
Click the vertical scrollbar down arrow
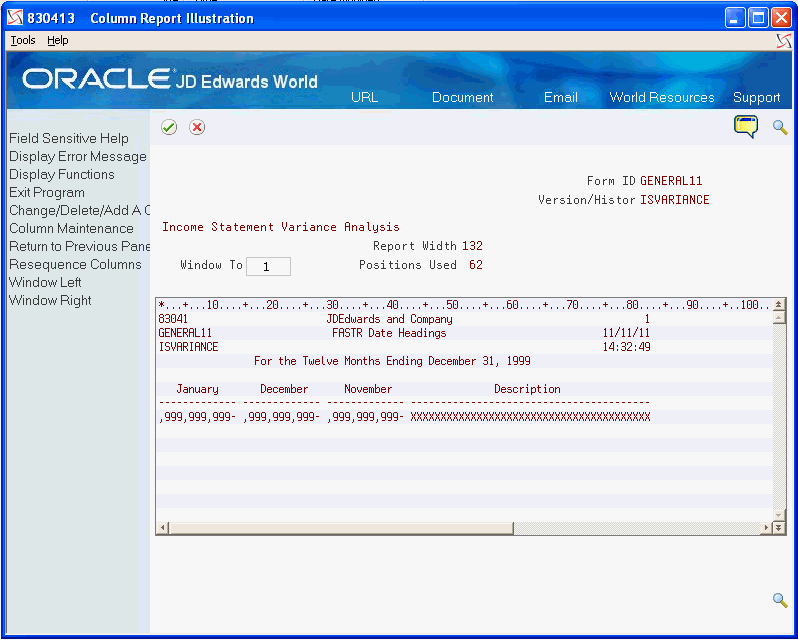click(x=778, y=515)
